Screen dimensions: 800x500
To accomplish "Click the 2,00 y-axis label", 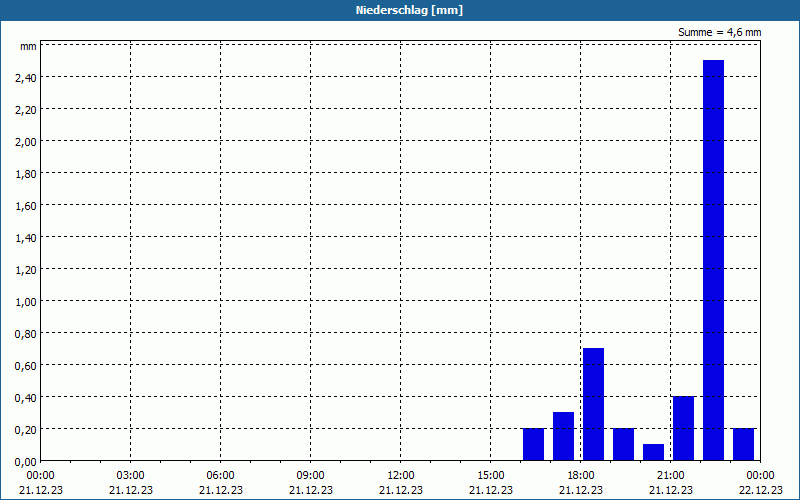I will [26, 142].
